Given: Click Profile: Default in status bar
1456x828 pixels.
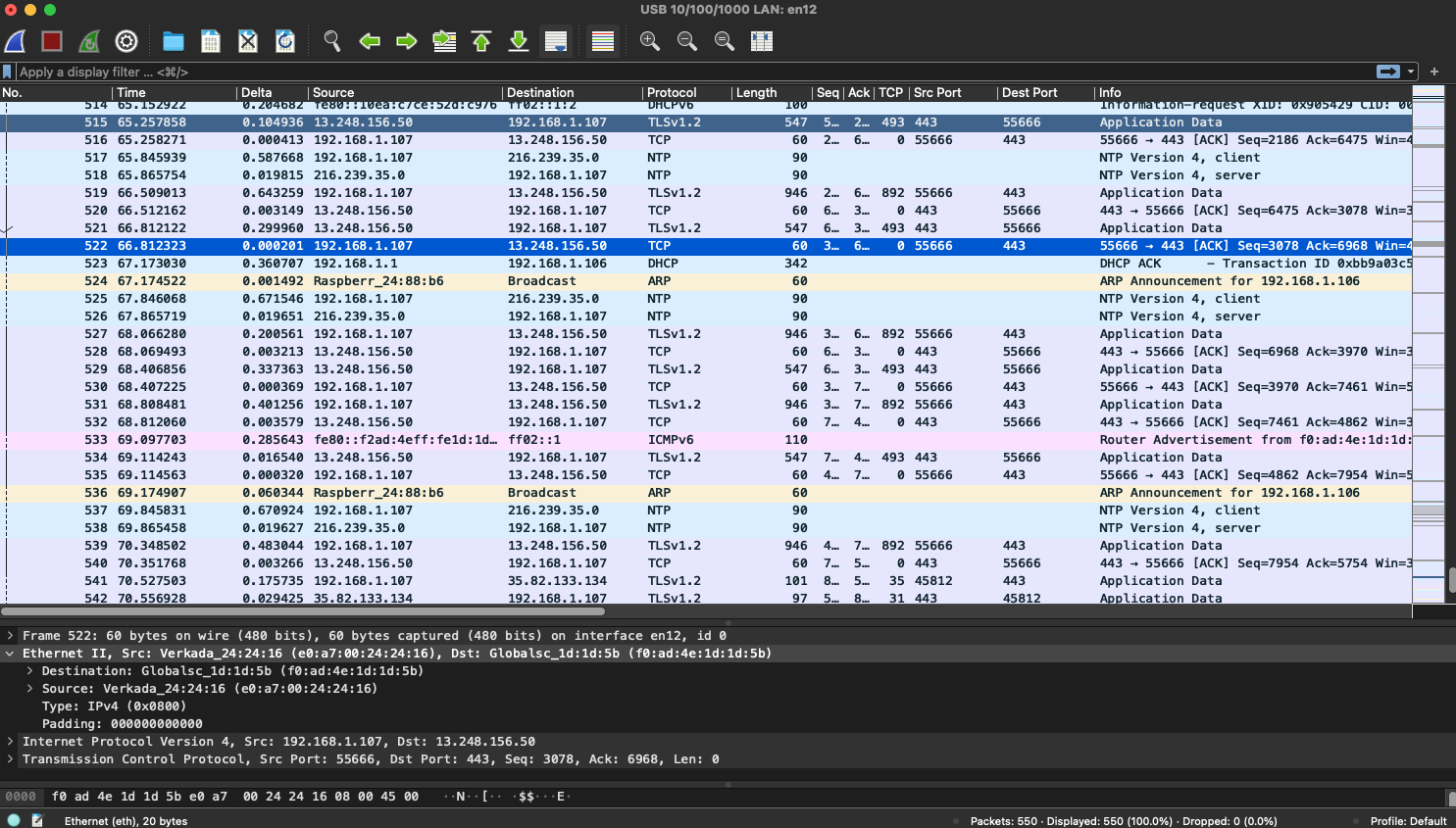Looking at the screenshot, I should click(1408, 821).
